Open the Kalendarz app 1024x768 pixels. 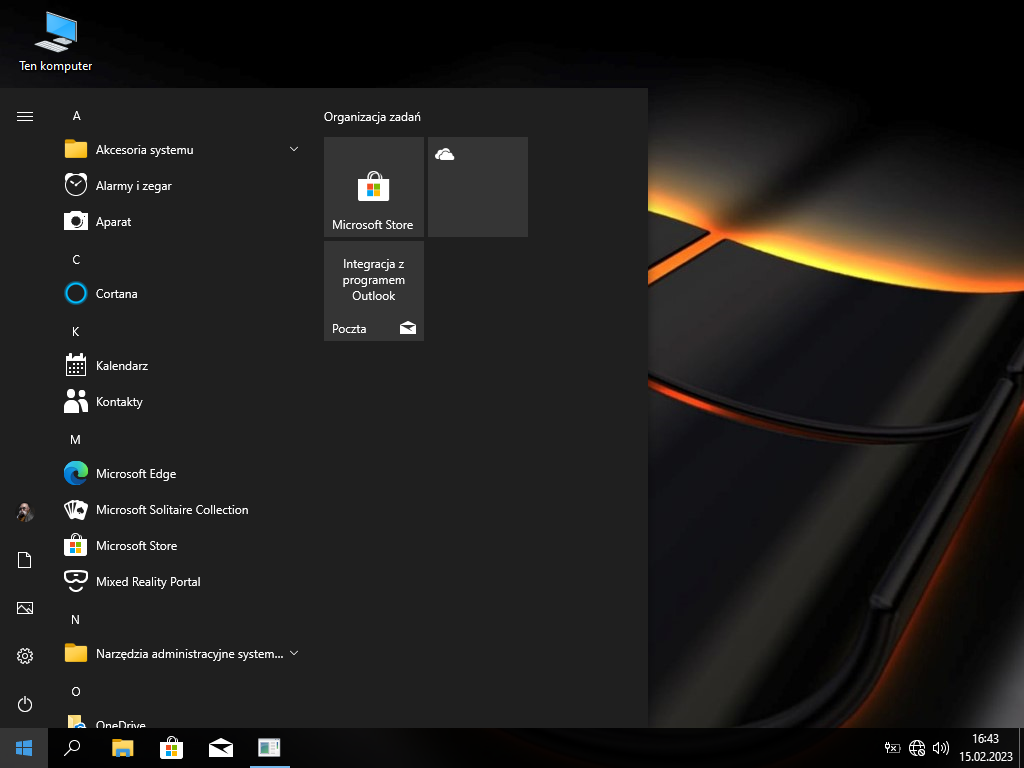[x=121, y=366]
